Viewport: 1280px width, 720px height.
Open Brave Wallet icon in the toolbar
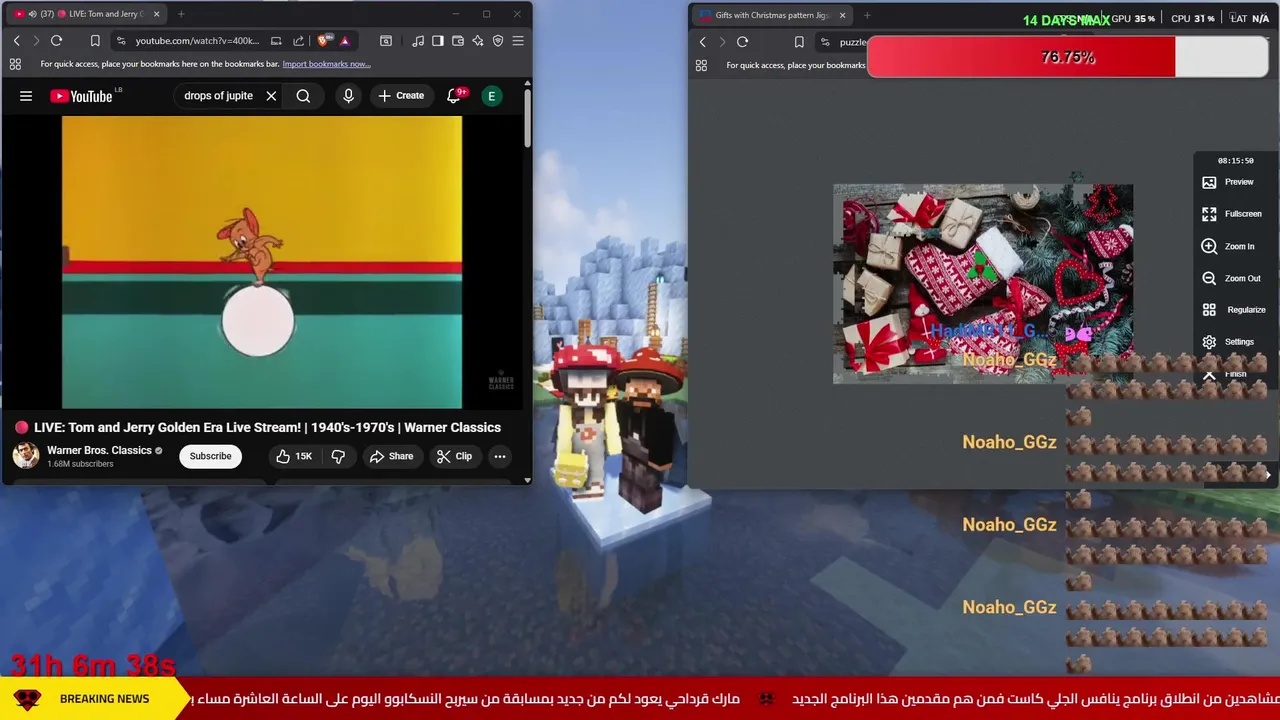[x=458, y=41]
